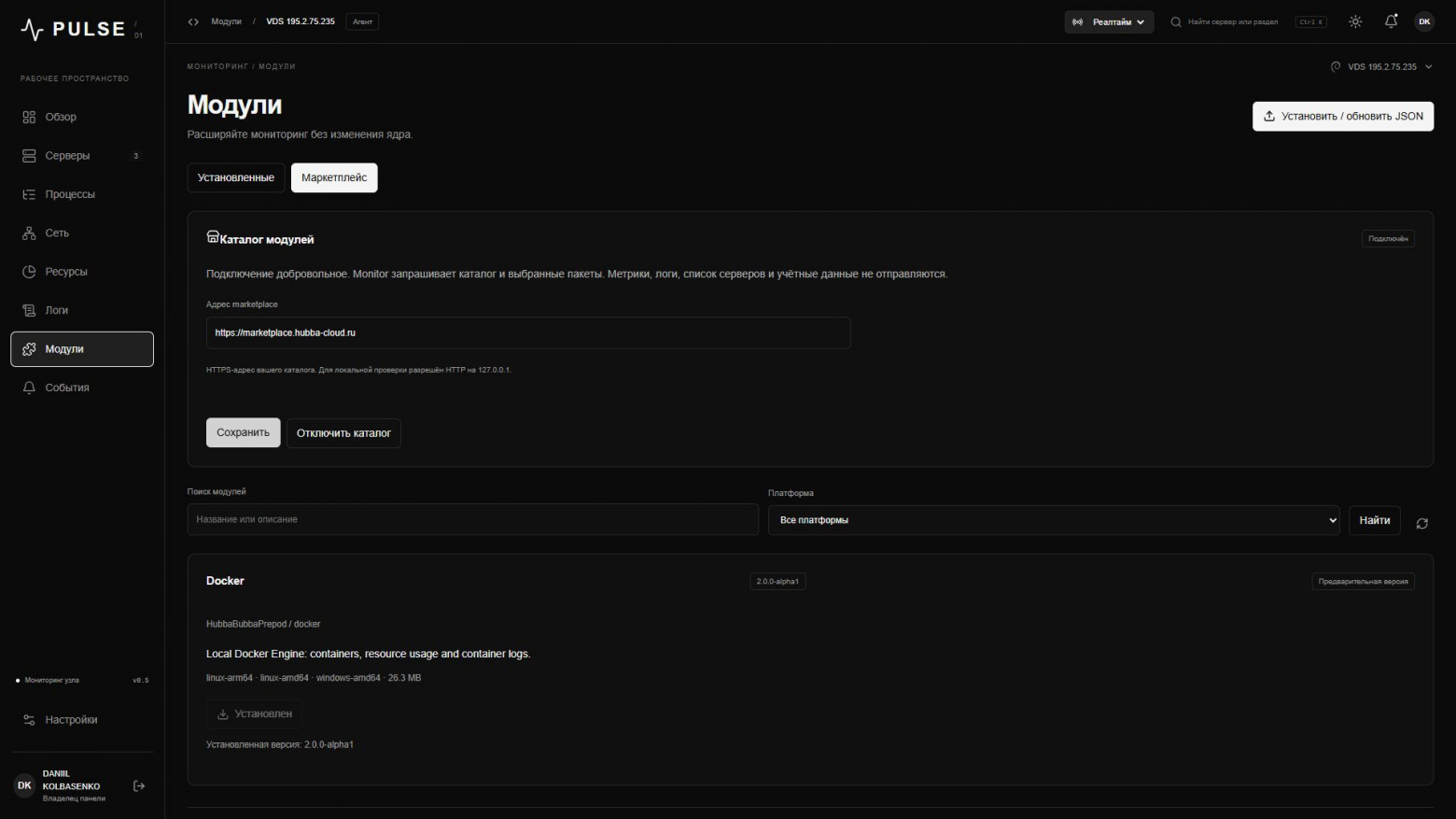This screenshot has height=819, width=1456.
Task: Toggle light theme sun icon
Action: pos(1355,21)
